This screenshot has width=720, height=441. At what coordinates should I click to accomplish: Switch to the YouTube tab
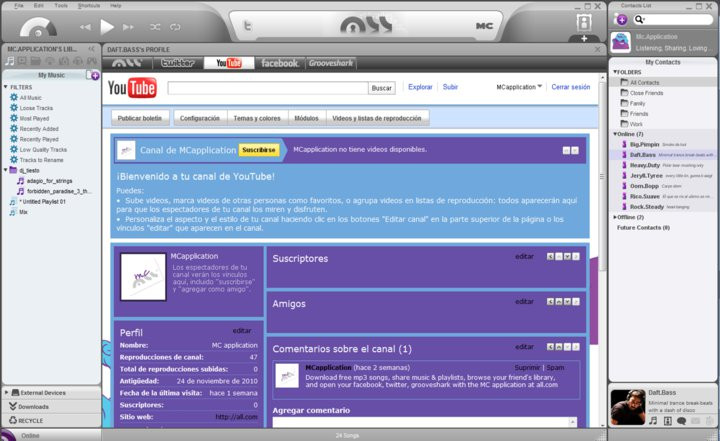(229, 63)
